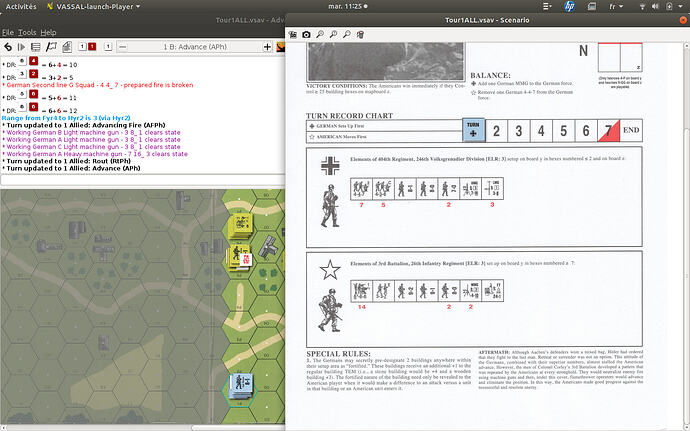690x431 pixels.
Task: Click the SPECIAL RULES heading
Action: tap(338, 354)
